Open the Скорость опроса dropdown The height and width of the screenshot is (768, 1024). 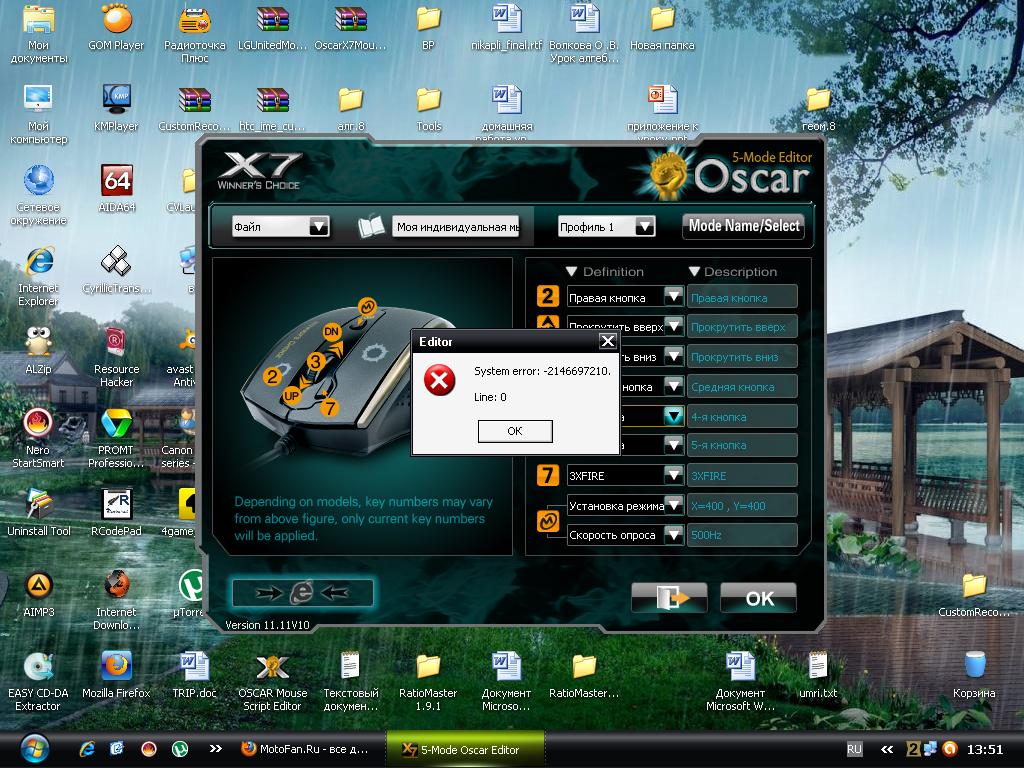coord(673,535)
